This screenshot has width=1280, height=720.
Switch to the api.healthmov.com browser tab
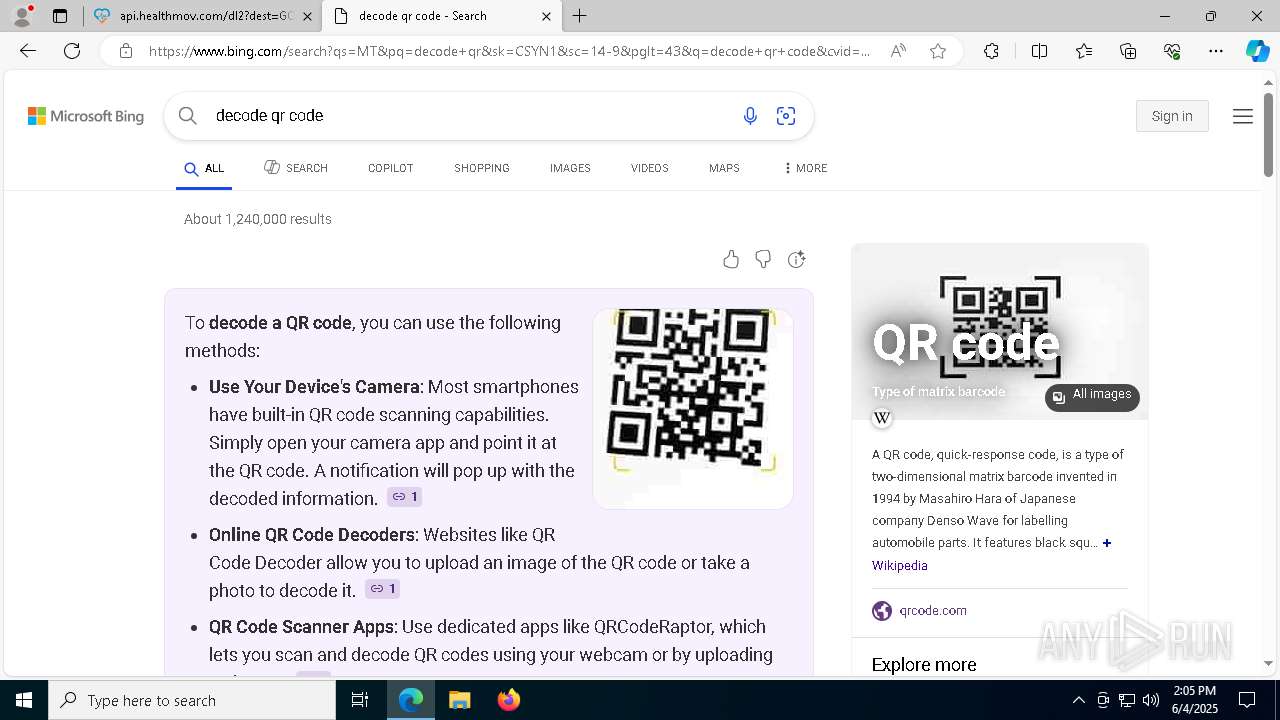coord(203,16)
